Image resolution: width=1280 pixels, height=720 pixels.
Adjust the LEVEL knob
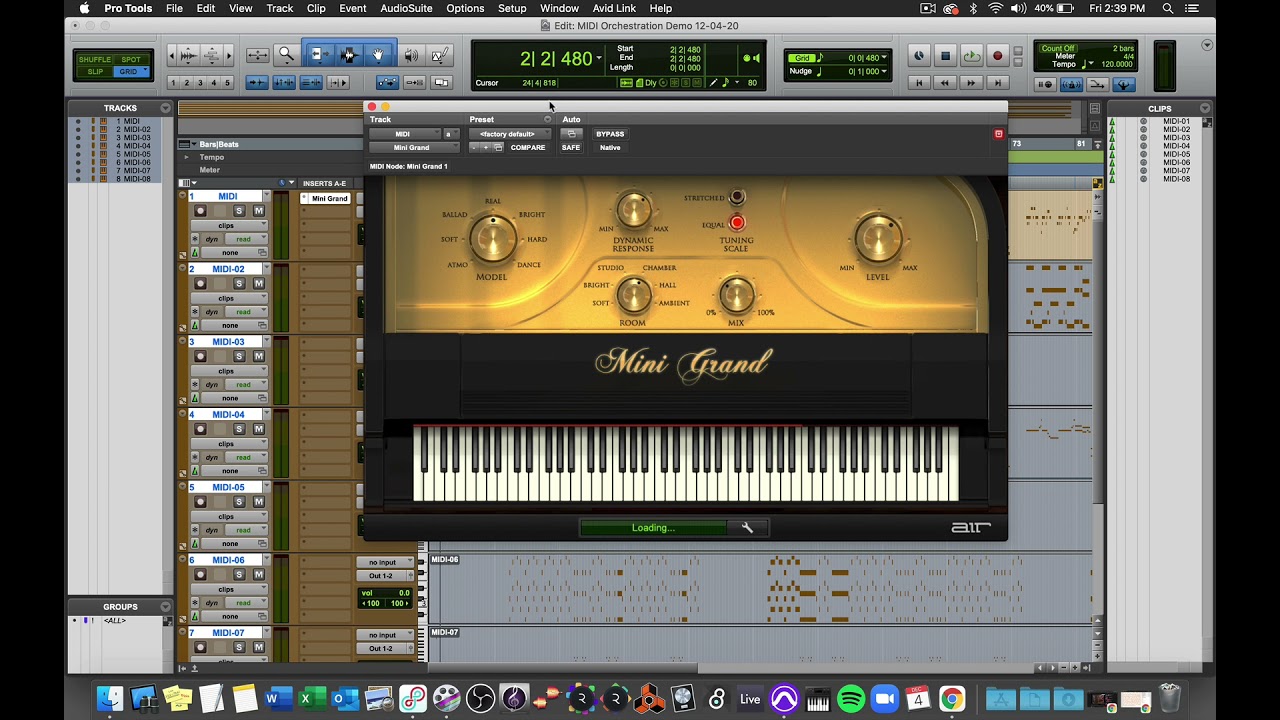(x=878, y=239)
